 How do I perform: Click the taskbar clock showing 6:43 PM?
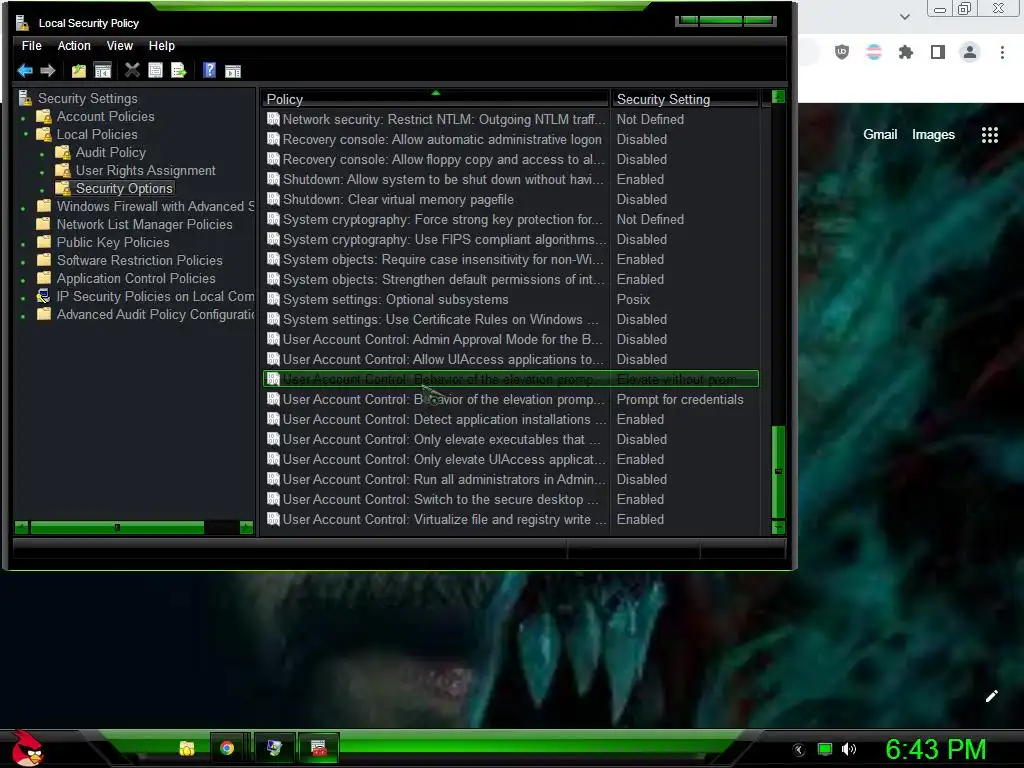[935, 749]
